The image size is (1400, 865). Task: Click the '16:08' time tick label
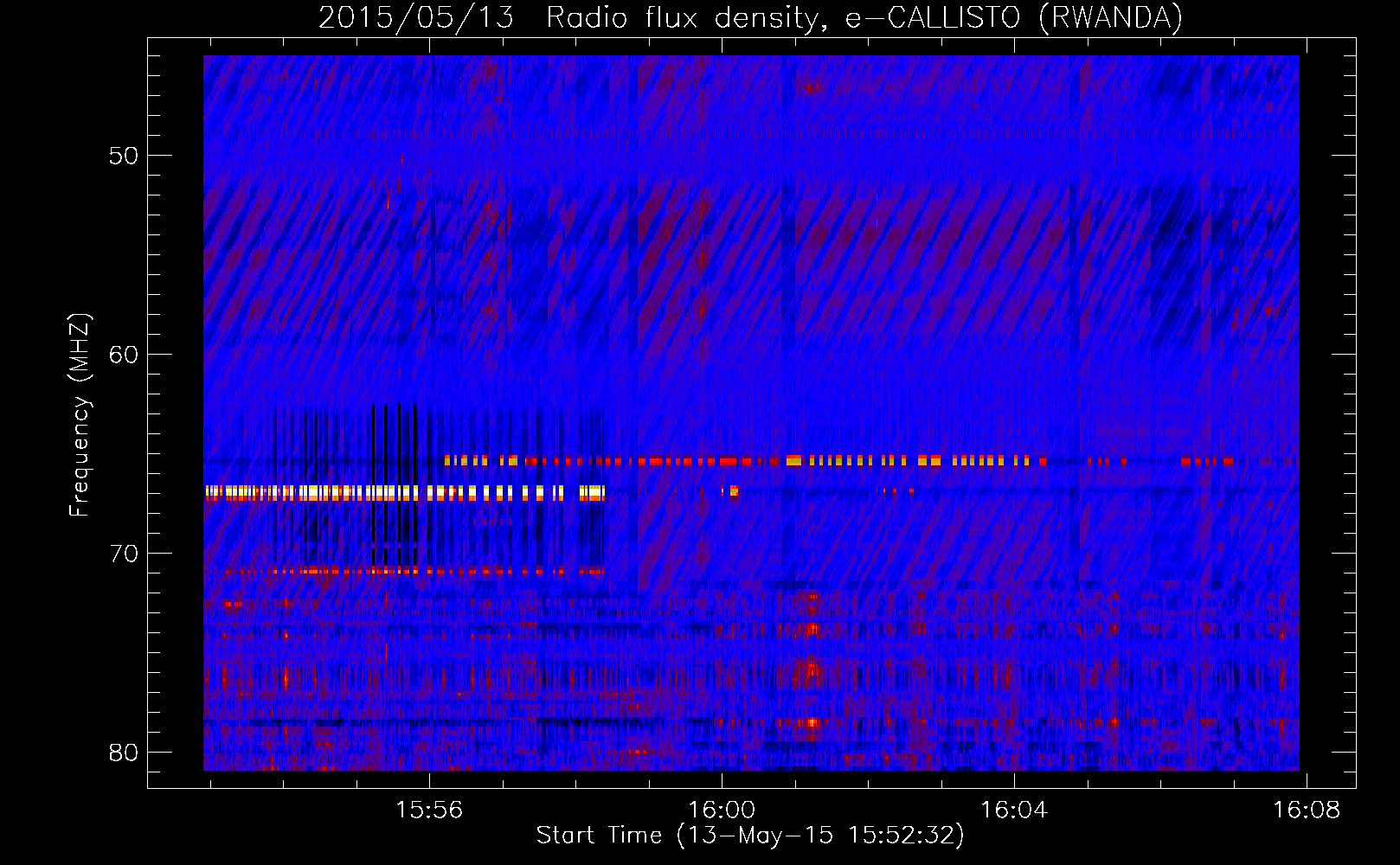(1307, 811)
